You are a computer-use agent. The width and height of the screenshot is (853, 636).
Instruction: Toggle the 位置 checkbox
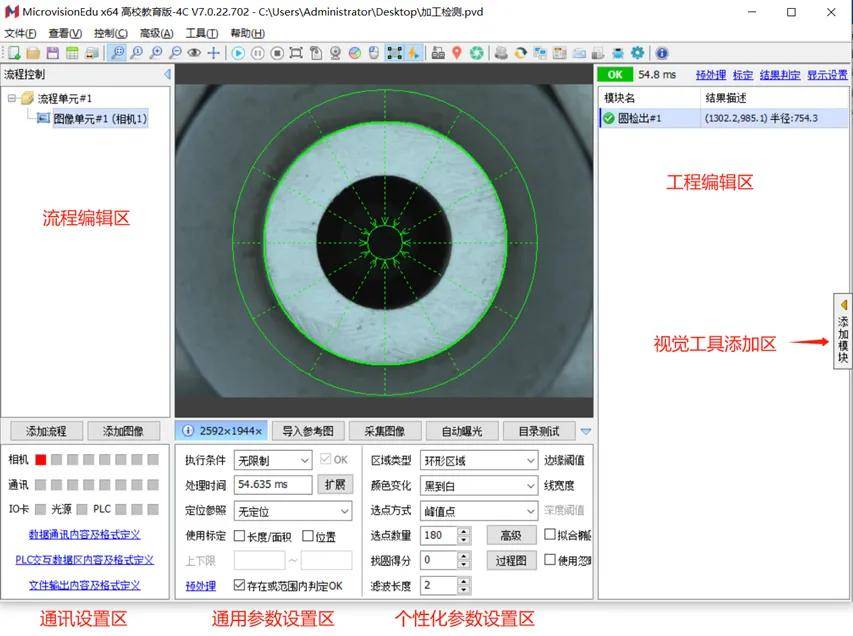click(x=307, y=536)
